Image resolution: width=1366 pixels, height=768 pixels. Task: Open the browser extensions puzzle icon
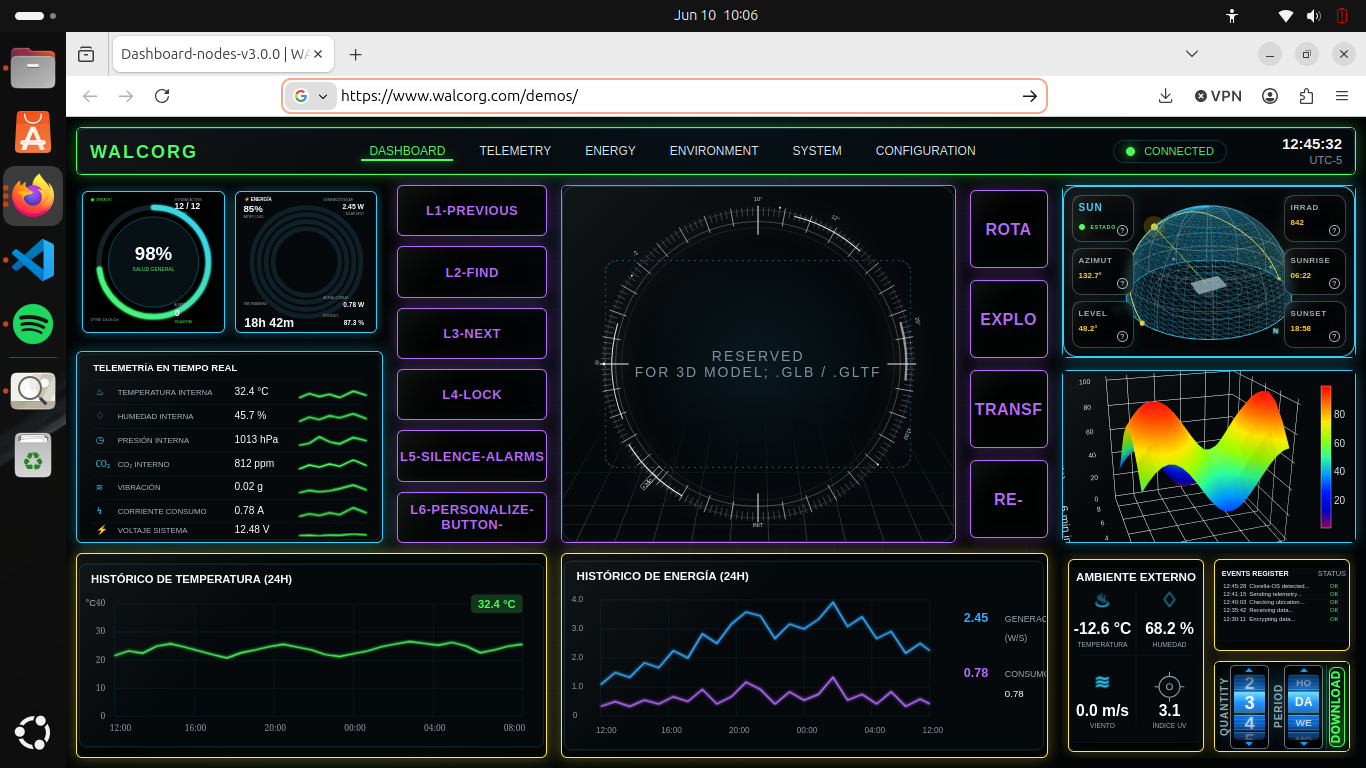tap(1306, 96)
